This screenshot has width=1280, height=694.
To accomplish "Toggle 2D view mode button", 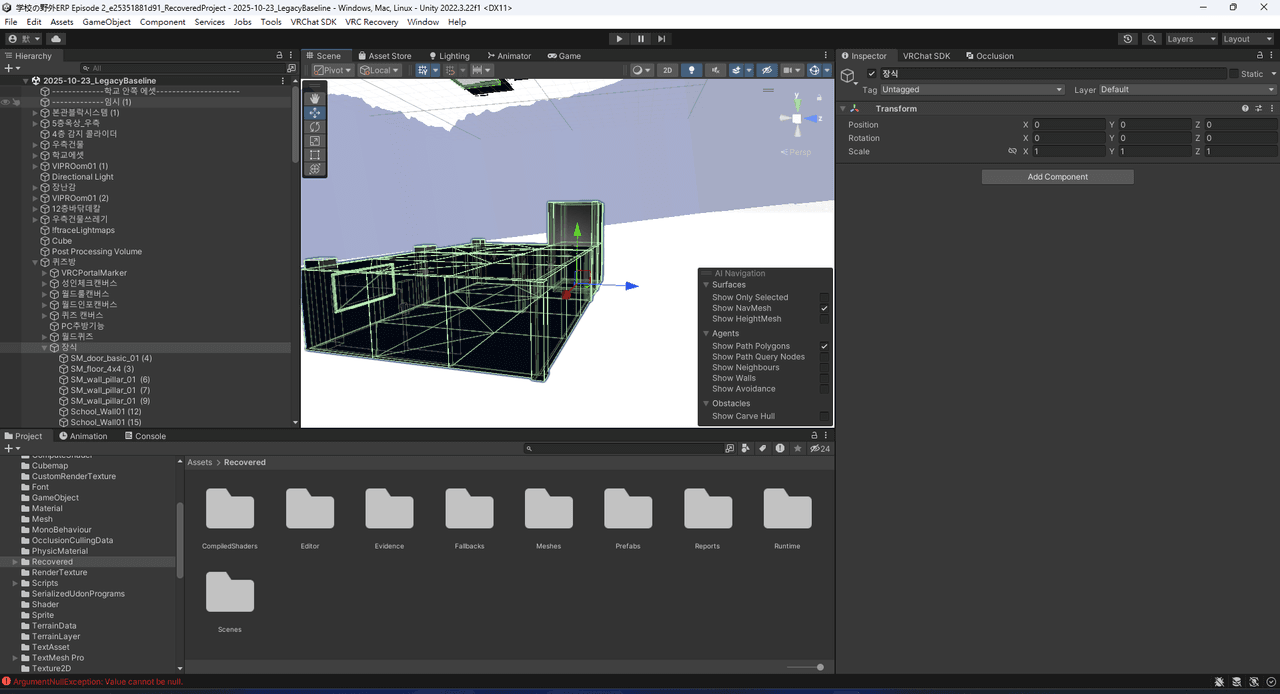I will [x=667, y=71].
